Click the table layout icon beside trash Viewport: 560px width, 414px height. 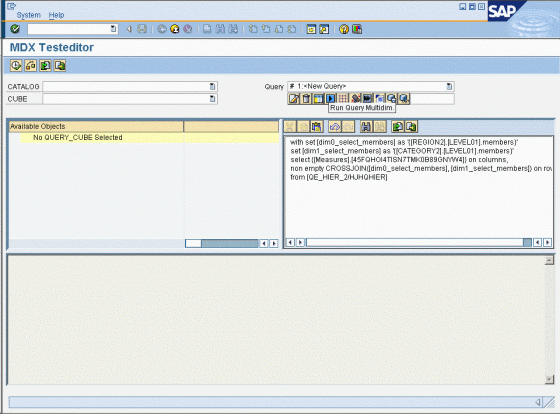point(318,99)
